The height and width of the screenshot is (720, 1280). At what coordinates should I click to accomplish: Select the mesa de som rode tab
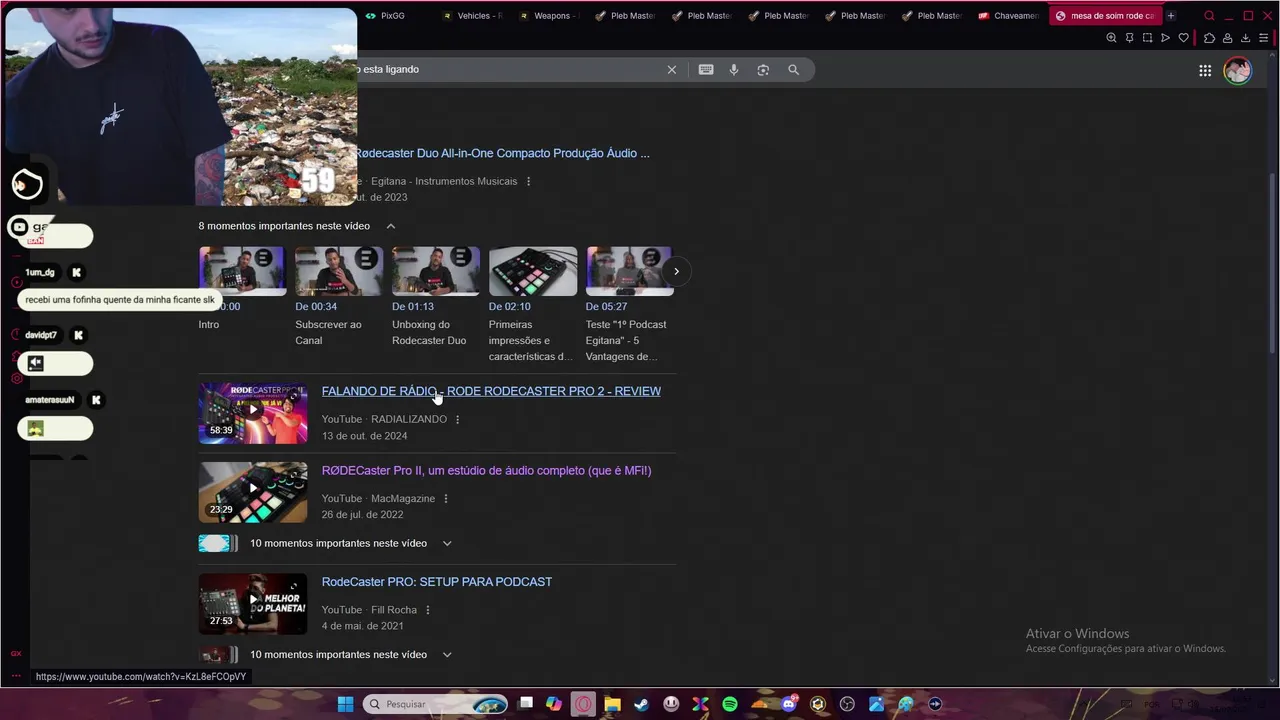click(1105, 16)
